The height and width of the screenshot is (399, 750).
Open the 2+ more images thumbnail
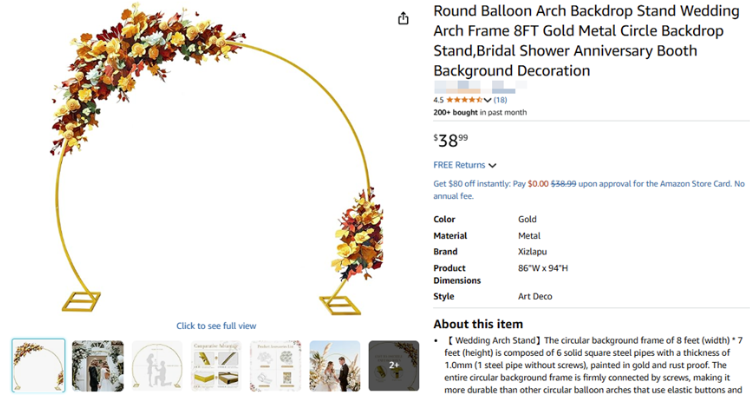coord(394,366)
